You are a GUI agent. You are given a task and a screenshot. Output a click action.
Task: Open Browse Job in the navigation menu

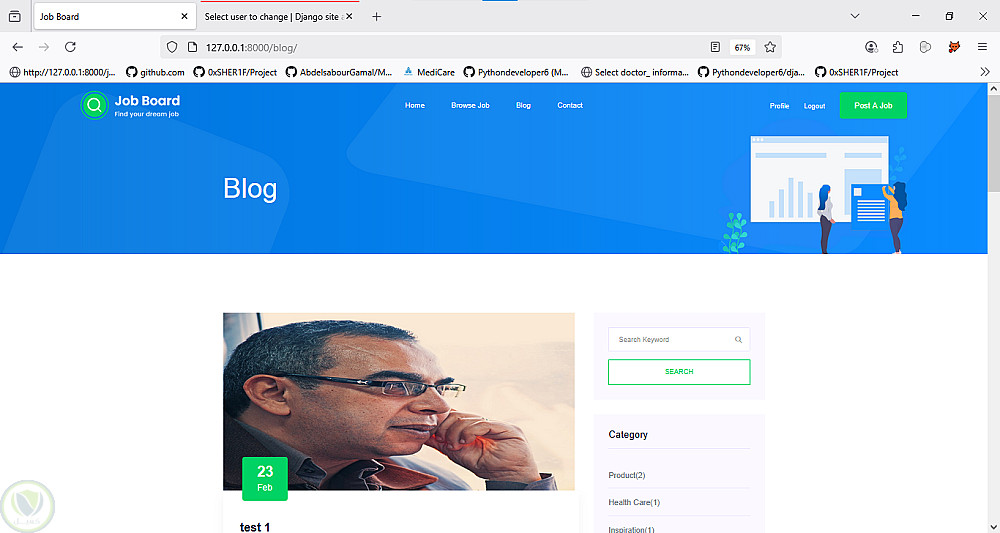pos(470,106)
